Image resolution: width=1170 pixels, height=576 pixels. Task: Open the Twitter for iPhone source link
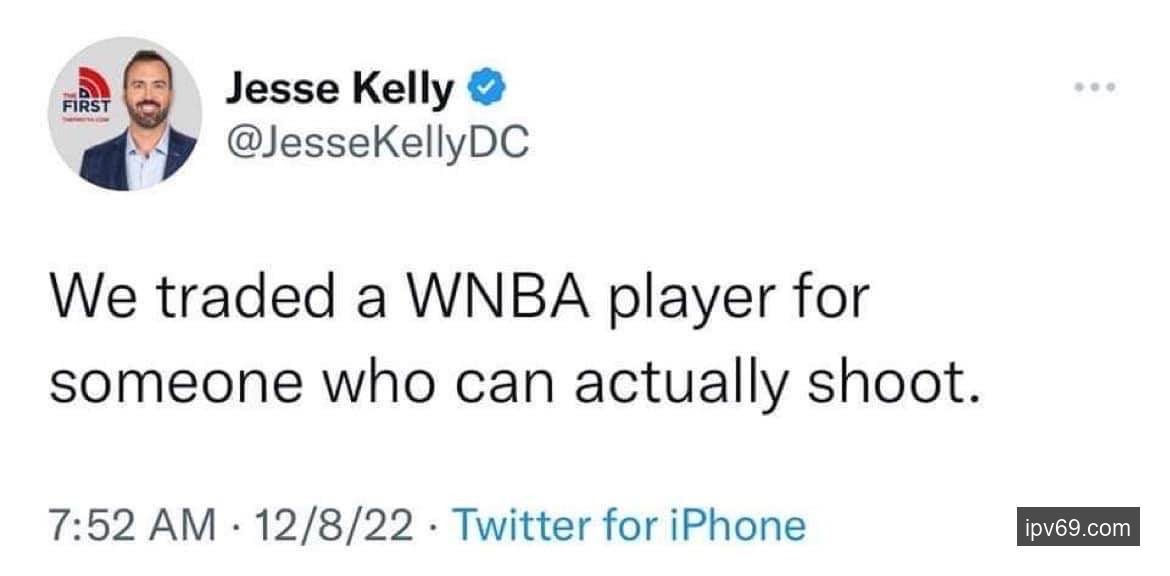click(x=629, y=525)
